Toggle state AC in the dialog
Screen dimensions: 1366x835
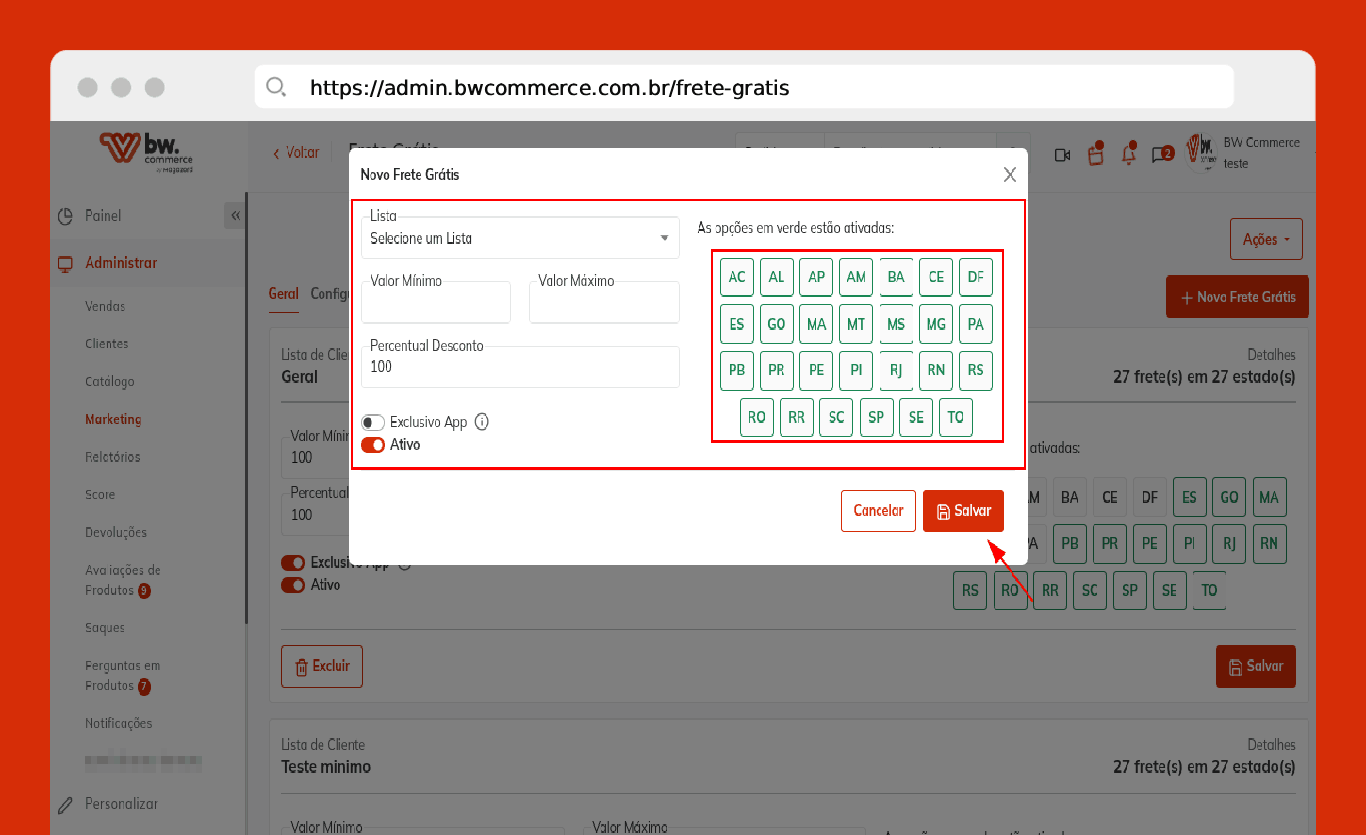[737, 277]
